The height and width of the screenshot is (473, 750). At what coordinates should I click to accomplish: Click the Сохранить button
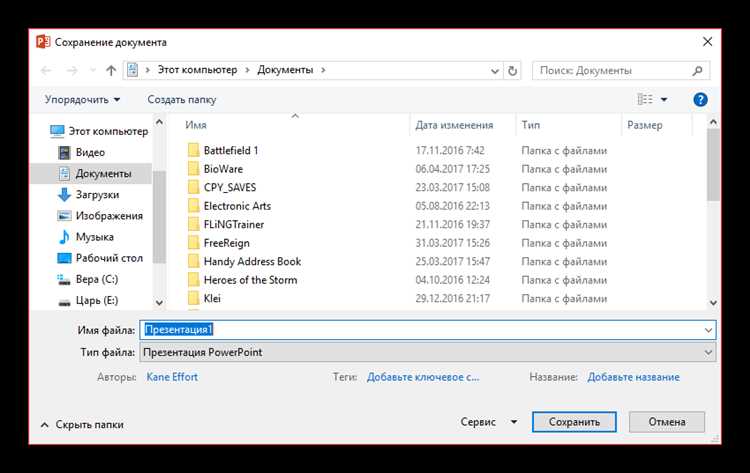[574, 422]
